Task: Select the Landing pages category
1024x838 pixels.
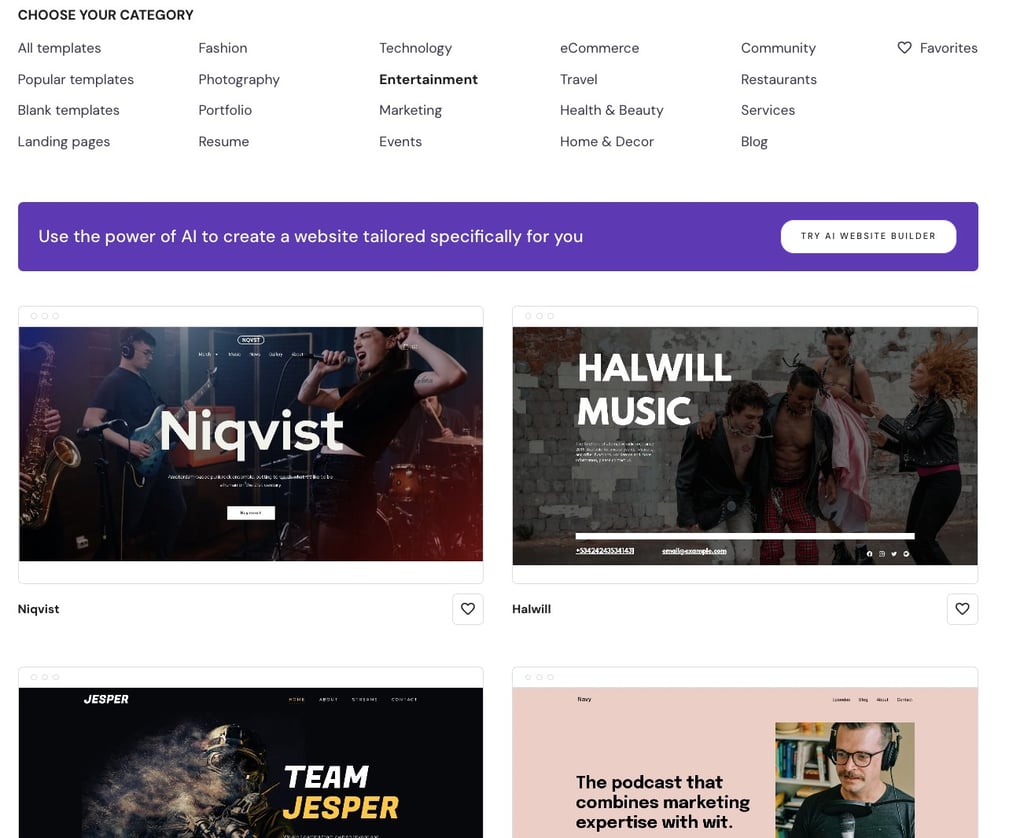Action: point(64,141)
